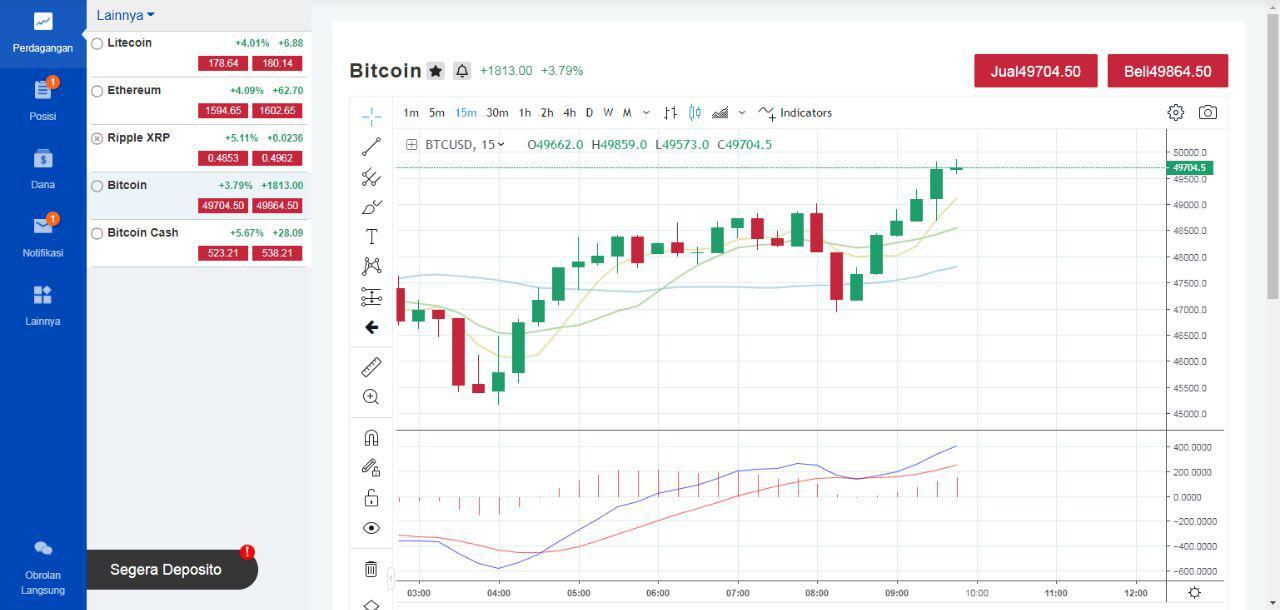Open the sidebar Lainnya grid menu
The image size is (1280, 610).
point(43,306)
